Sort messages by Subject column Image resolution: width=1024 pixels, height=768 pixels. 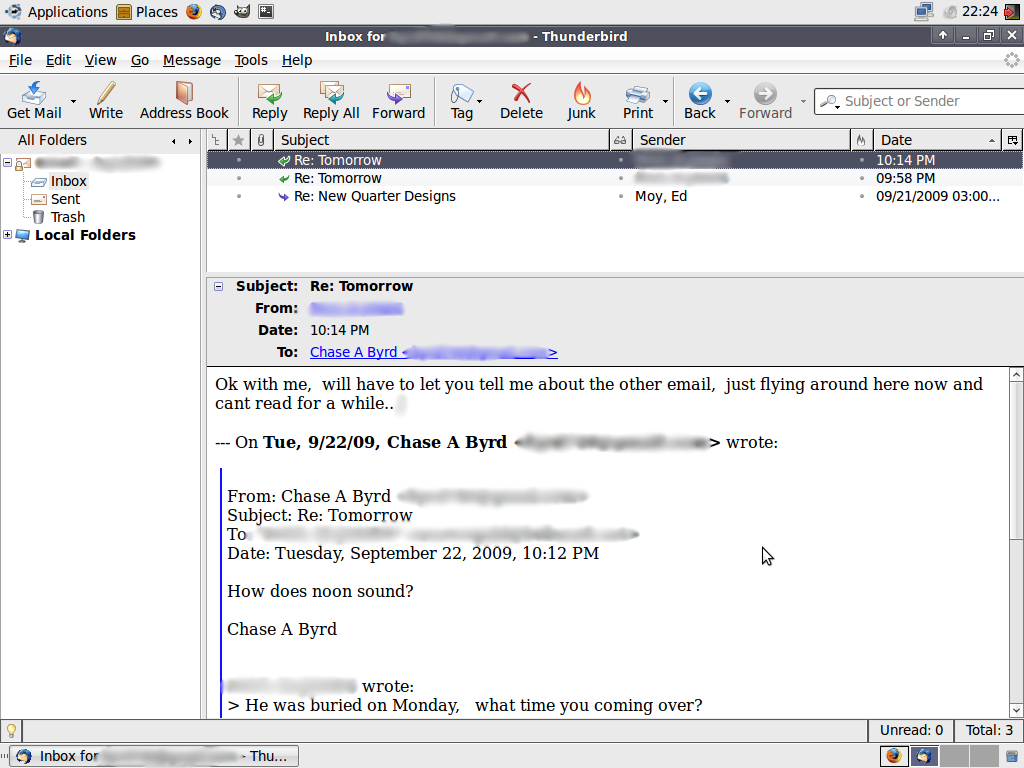coord(441,140)
